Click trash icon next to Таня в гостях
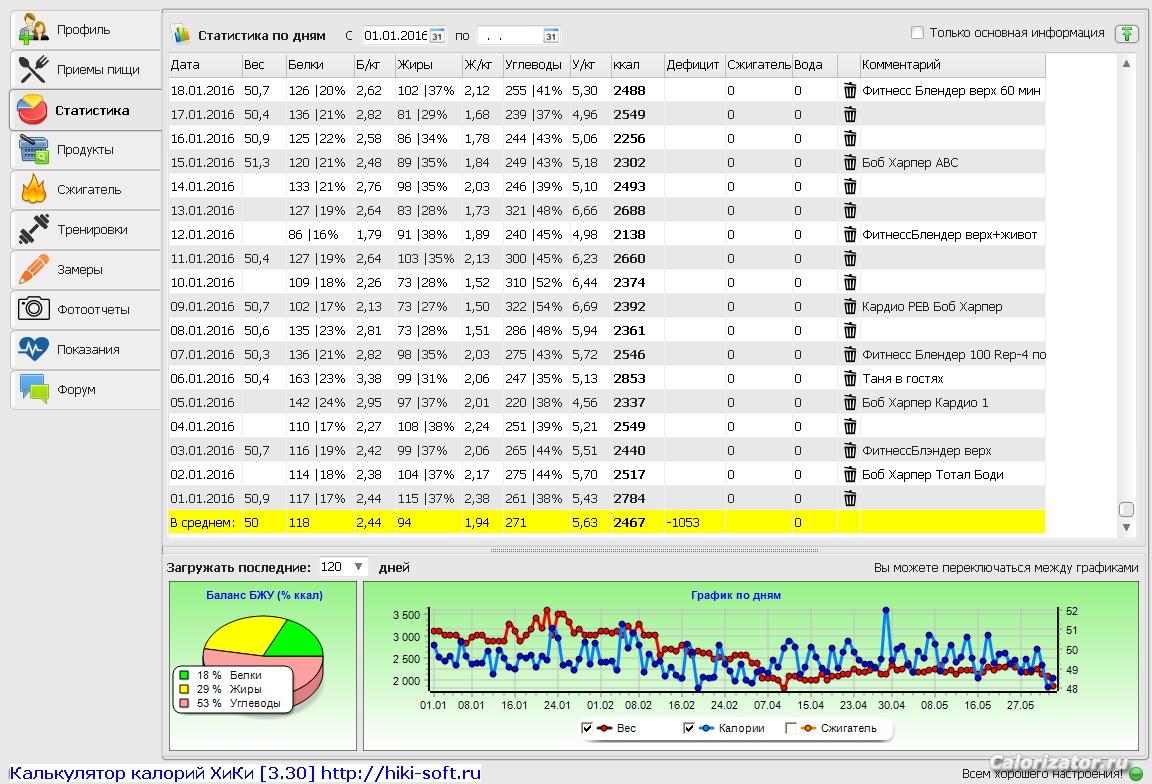 [849, 378]
